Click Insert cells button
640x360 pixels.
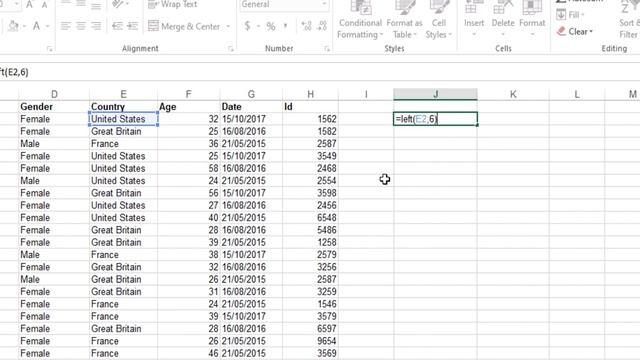point(473,18)
